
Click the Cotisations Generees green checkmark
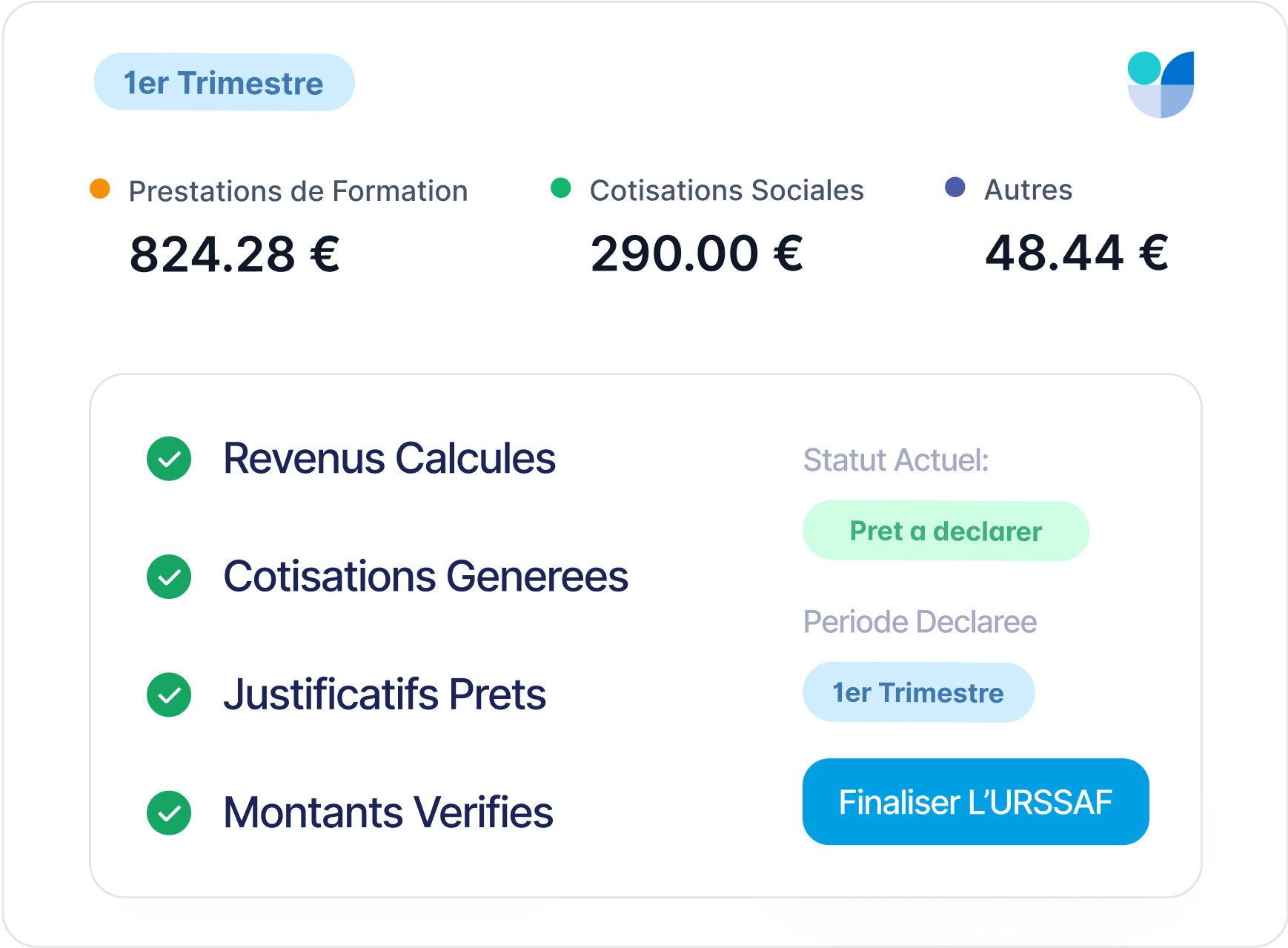(169, 577)
